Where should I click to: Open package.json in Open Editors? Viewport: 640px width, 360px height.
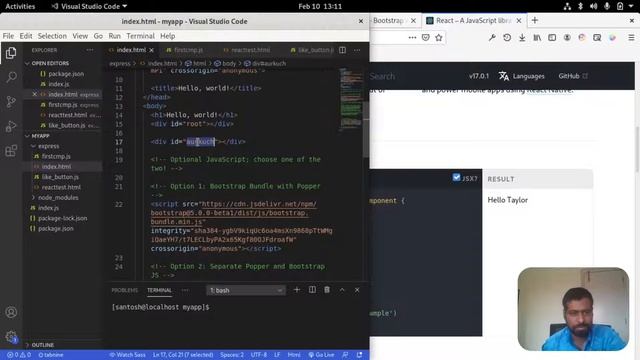click(x=66, y=73)
